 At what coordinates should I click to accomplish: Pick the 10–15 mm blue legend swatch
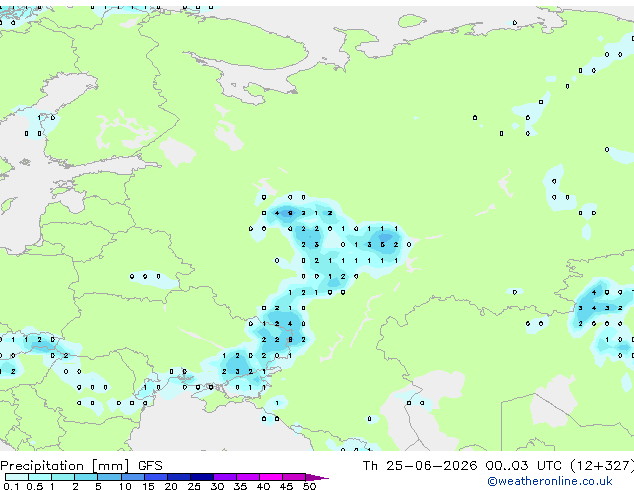click(132, 477)
